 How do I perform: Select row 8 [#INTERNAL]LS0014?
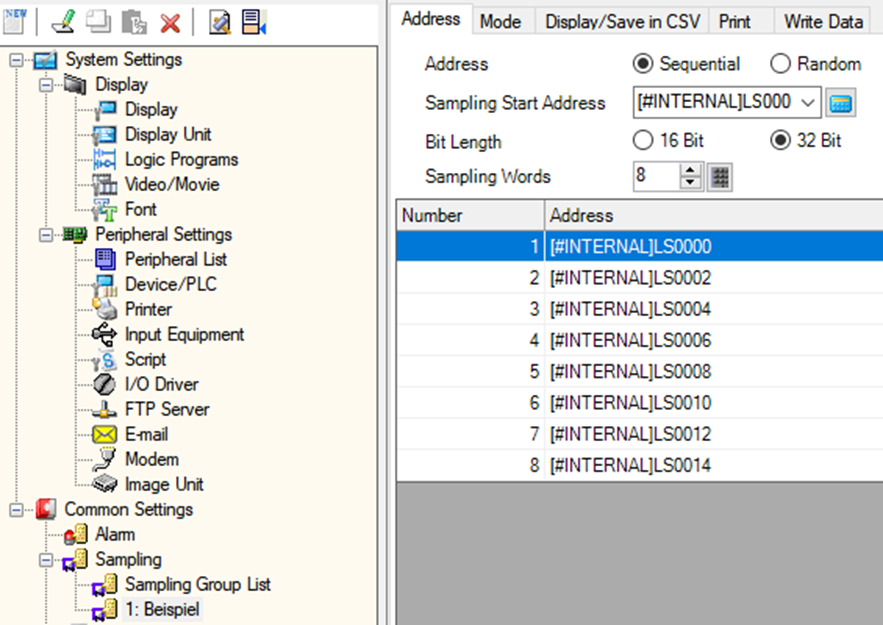coord(640,465)
